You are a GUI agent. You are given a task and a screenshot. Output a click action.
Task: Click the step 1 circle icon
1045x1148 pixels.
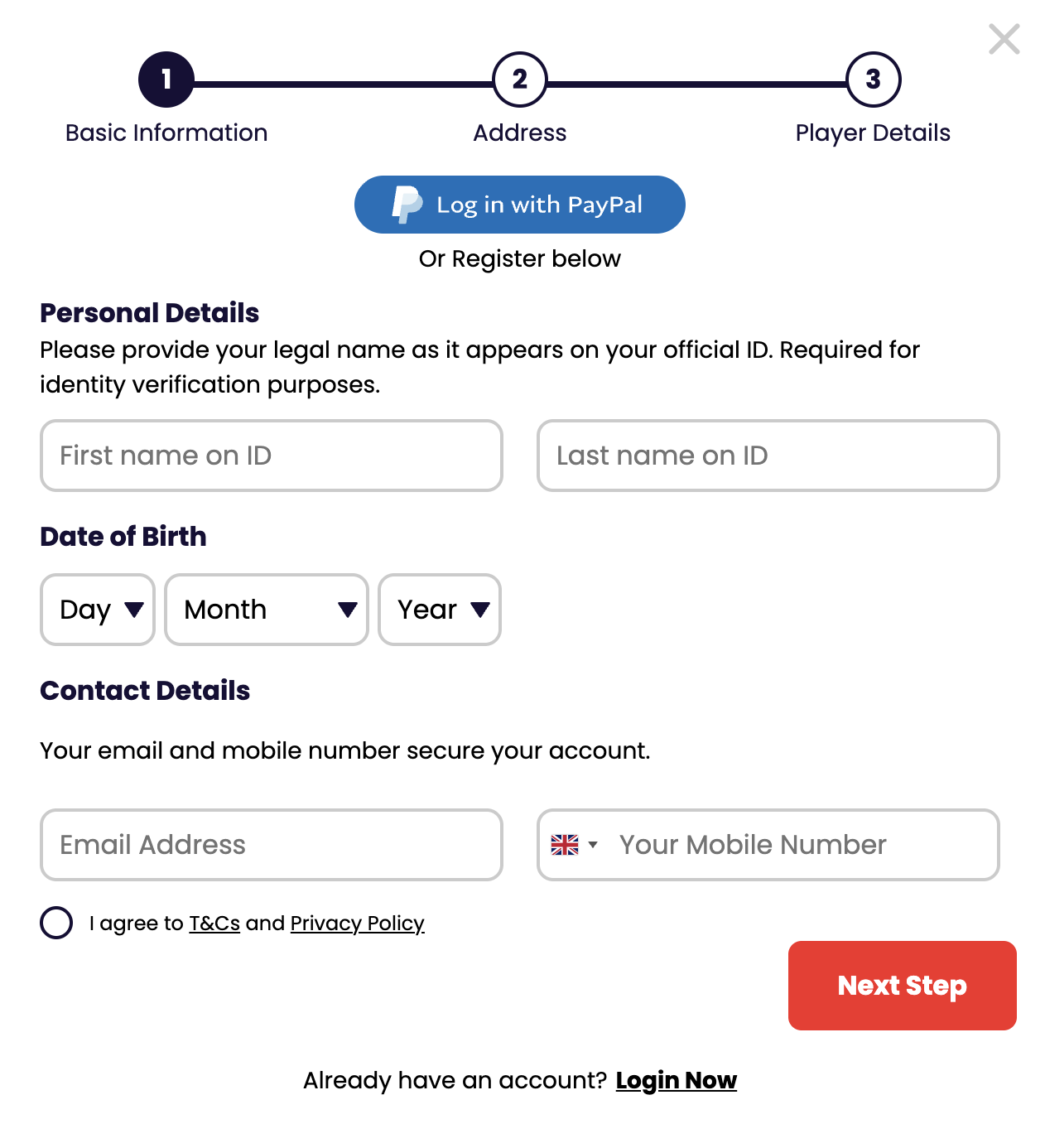(x=166, y=80)
